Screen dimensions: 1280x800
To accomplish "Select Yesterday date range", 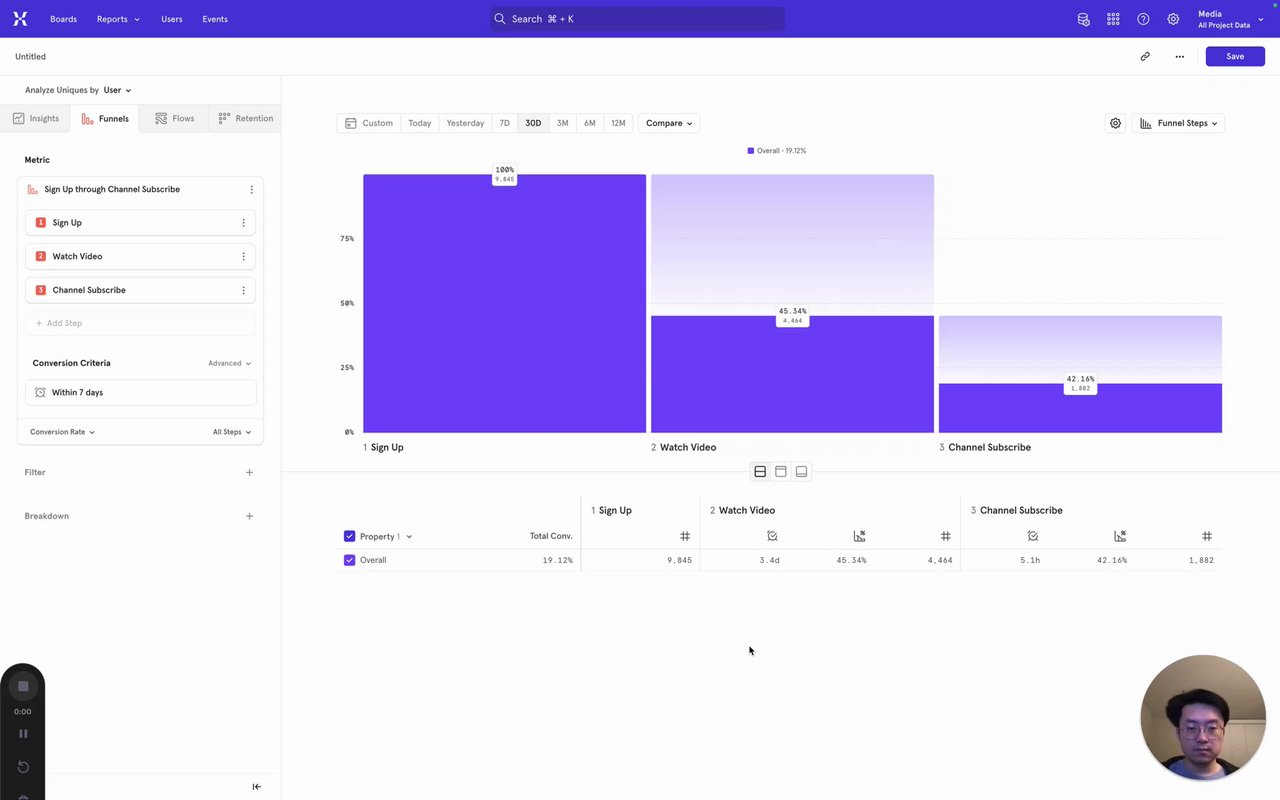I will tap(465, 123).
